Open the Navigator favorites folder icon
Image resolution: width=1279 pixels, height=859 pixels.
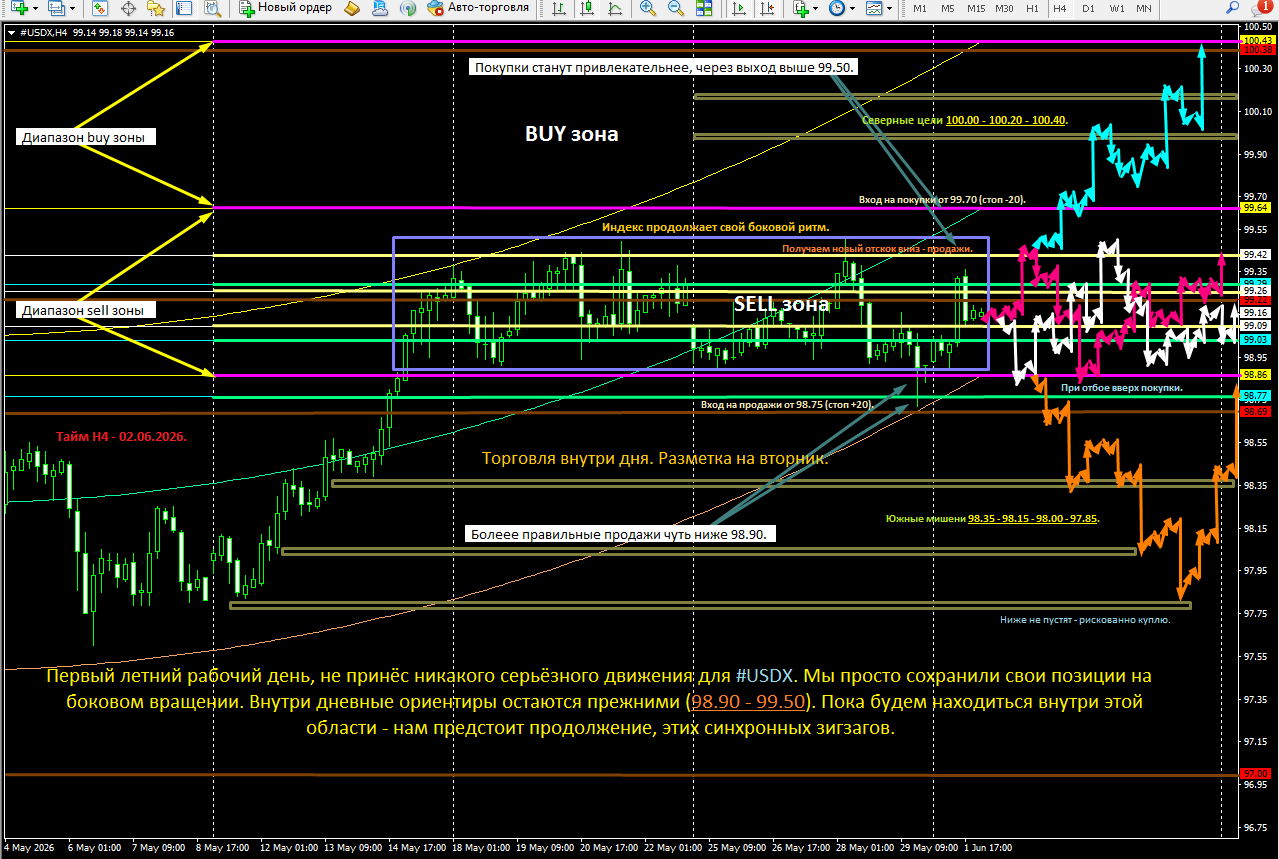coord(155,8)
